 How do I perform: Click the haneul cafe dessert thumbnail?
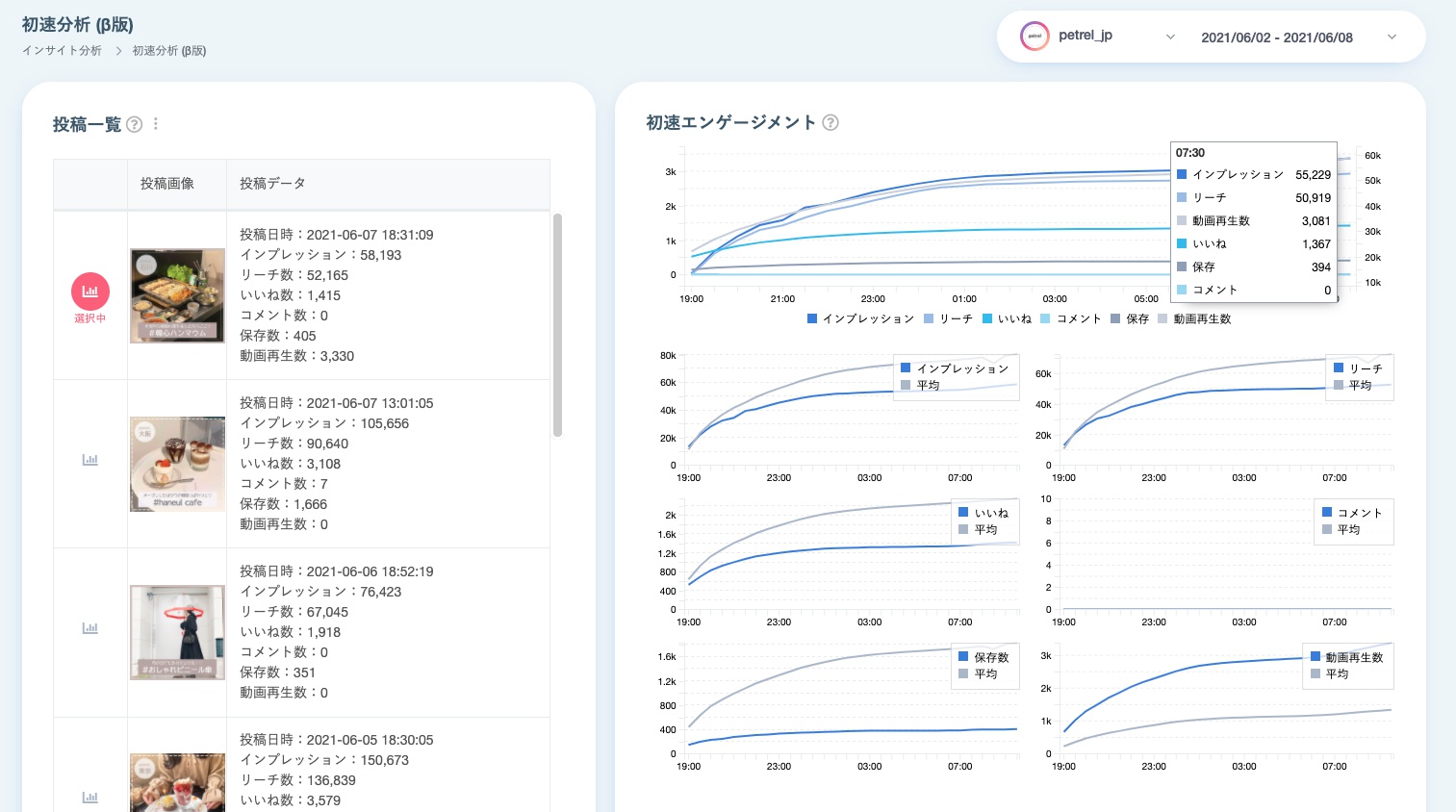coord(177,464)
